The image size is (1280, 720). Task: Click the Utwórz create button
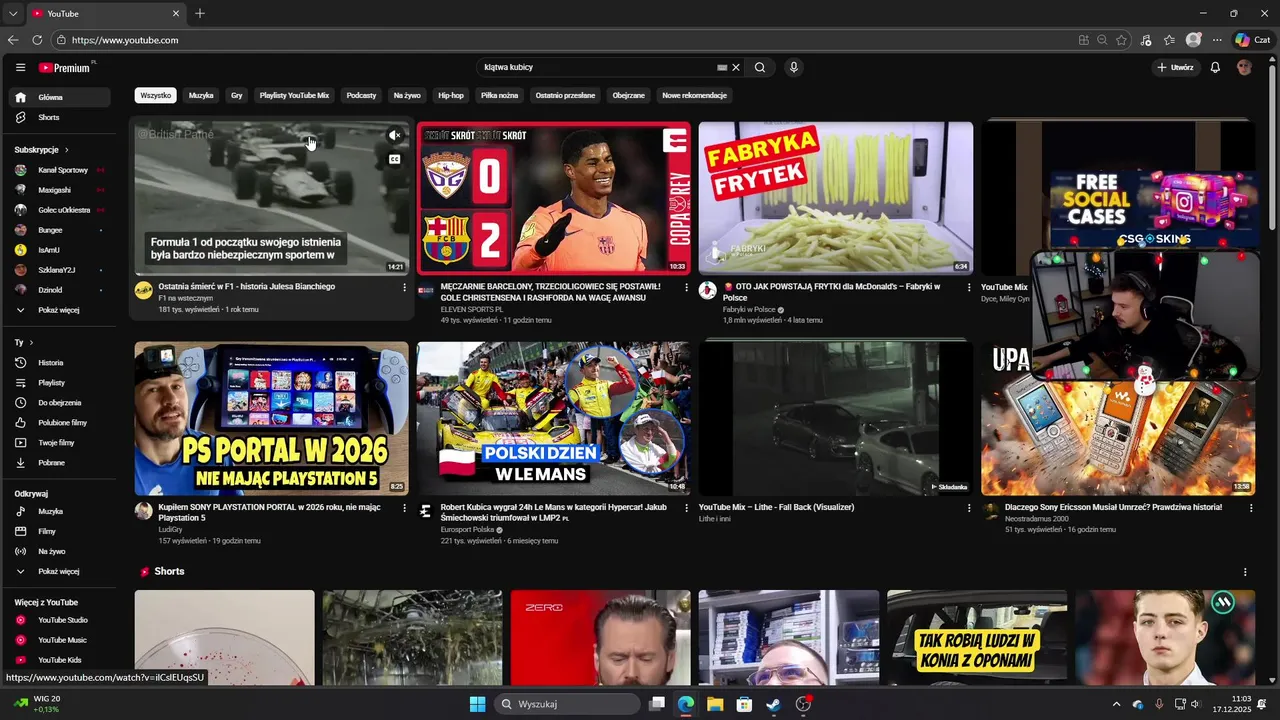click(x=1175, y=67)
